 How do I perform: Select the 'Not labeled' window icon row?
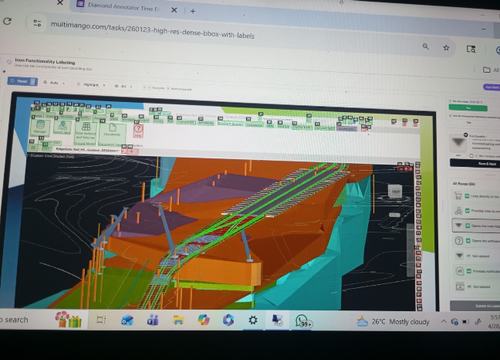[476, 286]
